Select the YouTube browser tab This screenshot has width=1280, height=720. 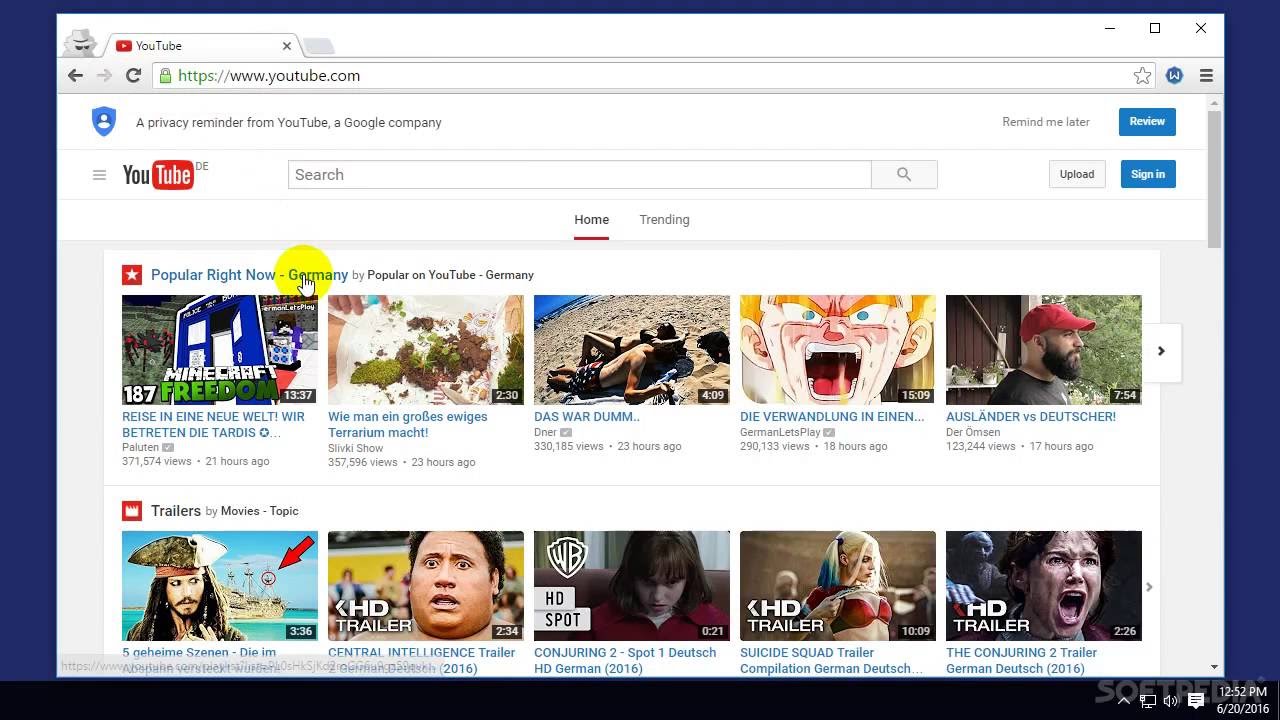pos(203,46)
